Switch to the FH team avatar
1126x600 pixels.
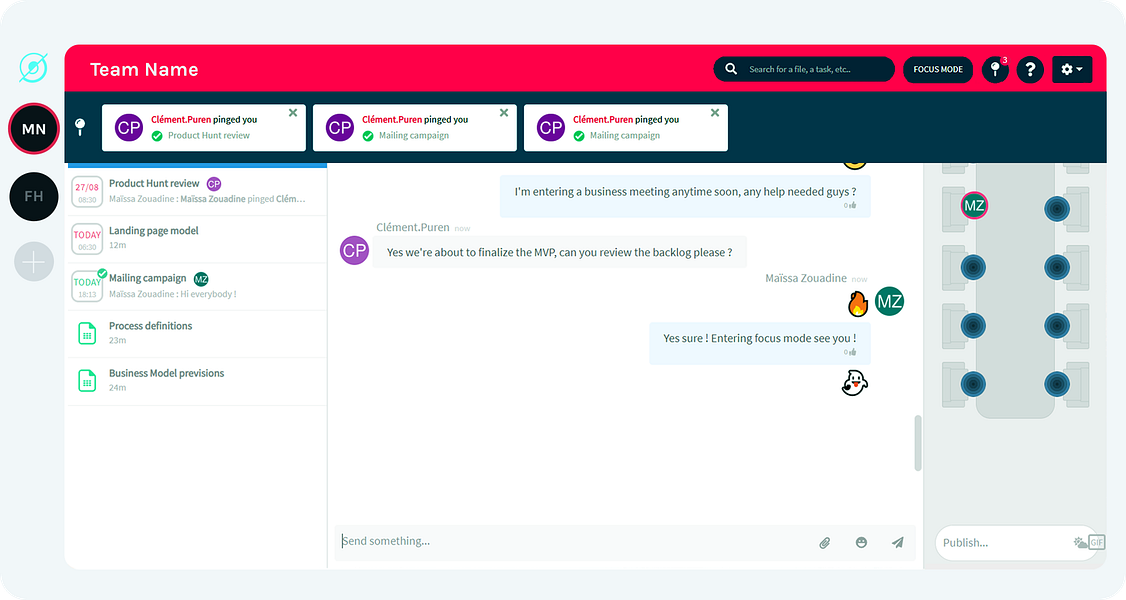(x=34, y=196)
